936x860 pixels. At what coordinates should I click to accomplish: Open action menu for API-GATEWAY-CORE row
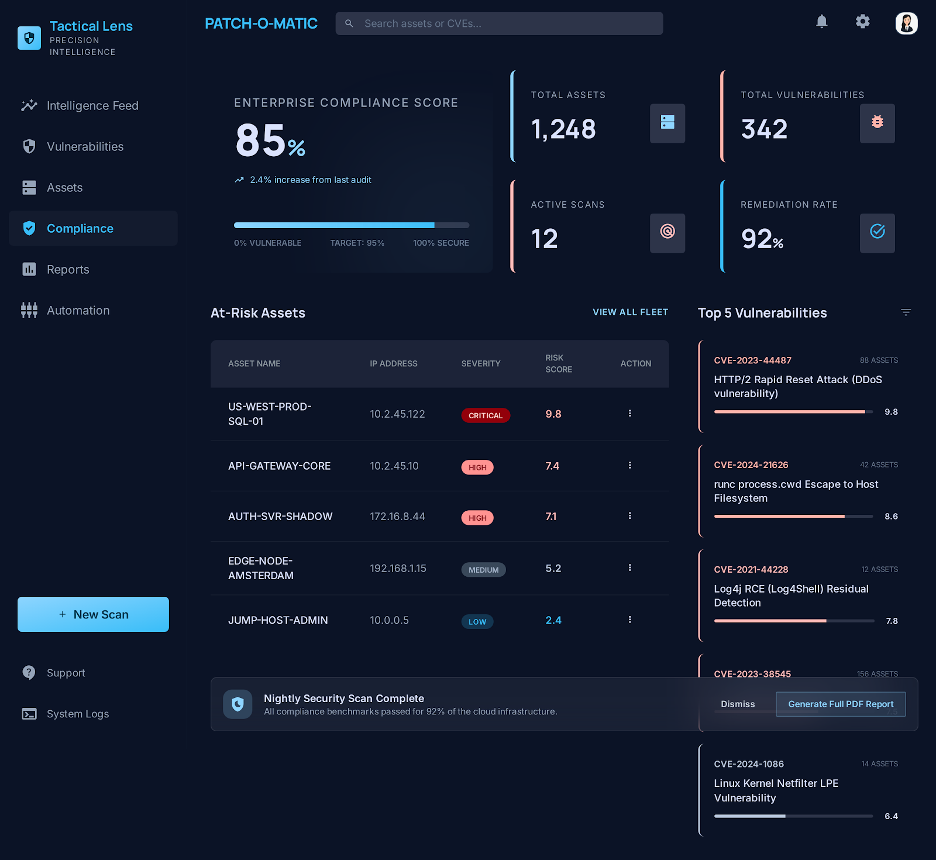(629, 466)
